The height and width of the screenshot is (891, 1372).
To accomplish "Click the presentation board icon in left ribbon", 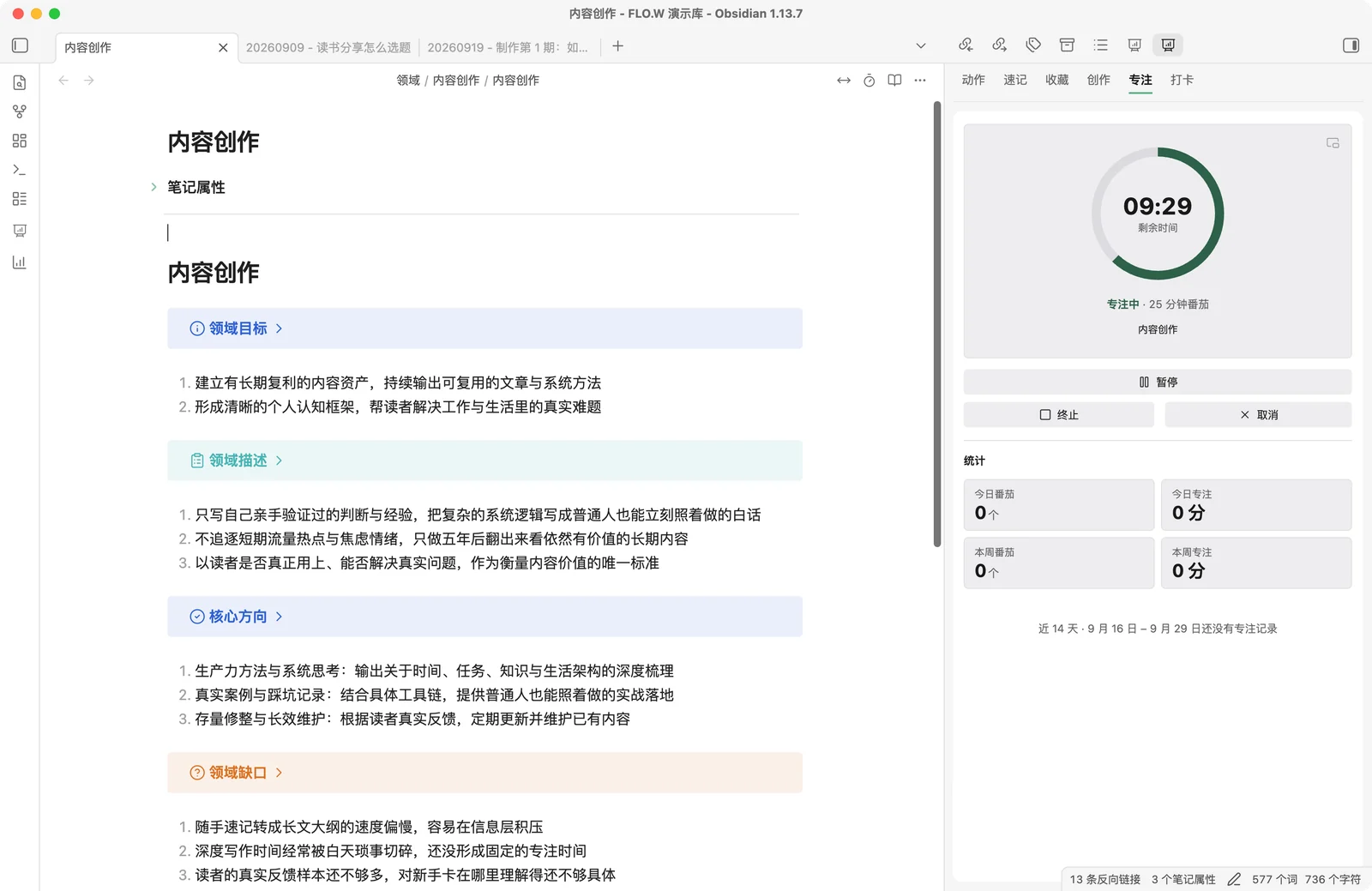I will pyautogui.click(x=20, y=231).
